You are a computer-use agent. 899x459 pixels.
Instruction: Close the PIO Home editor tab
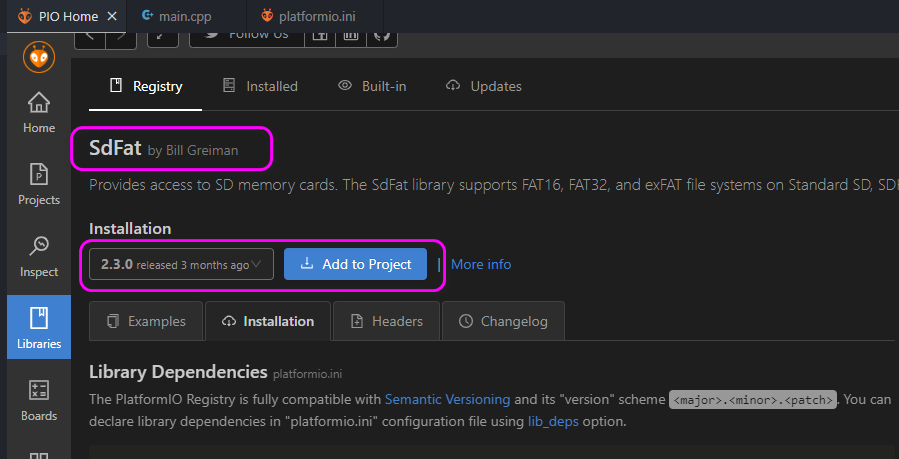tap(112, 17)
